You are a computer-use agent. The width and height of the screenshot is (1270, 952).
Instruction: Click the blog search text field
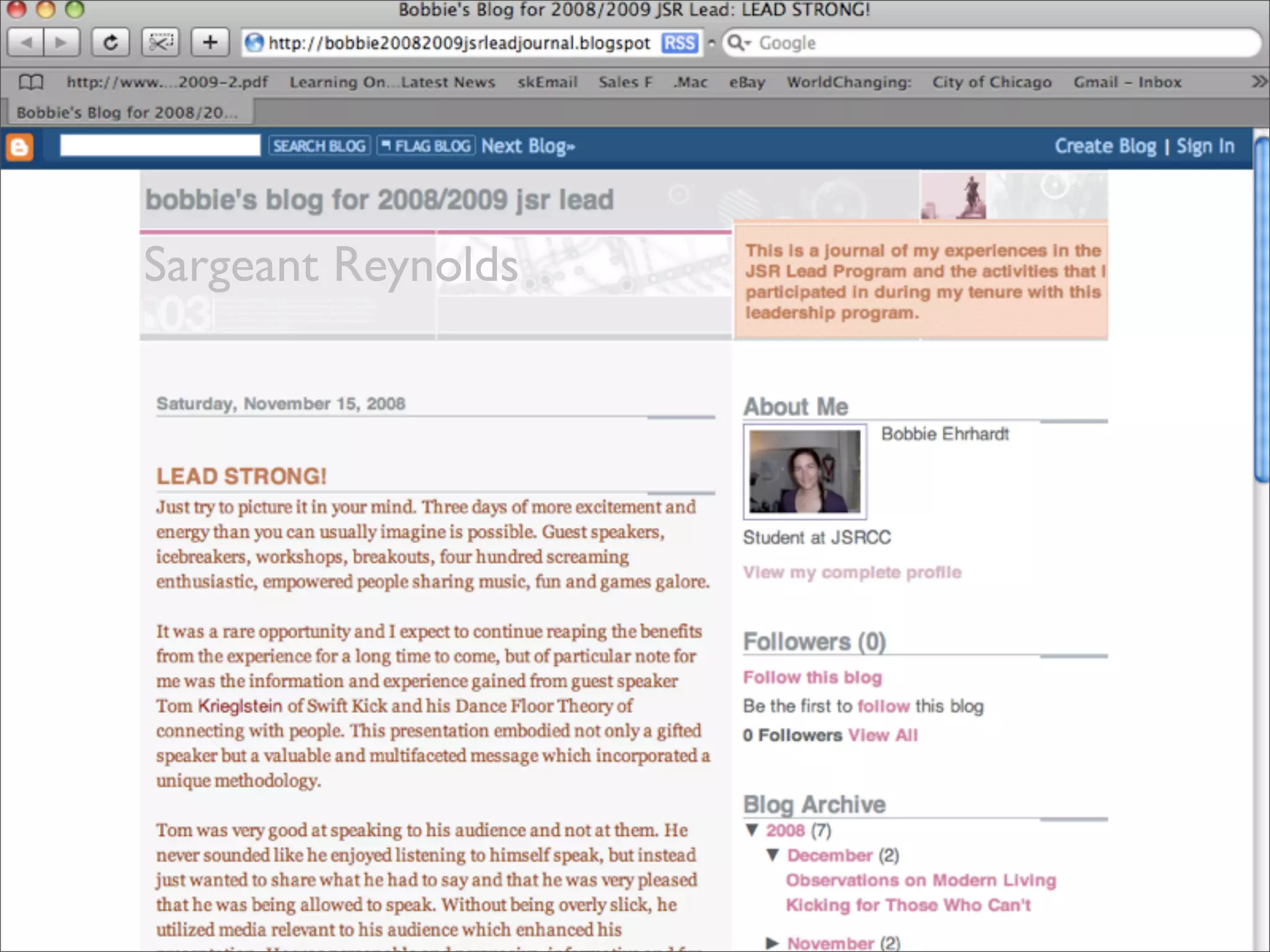pos(160,146)
